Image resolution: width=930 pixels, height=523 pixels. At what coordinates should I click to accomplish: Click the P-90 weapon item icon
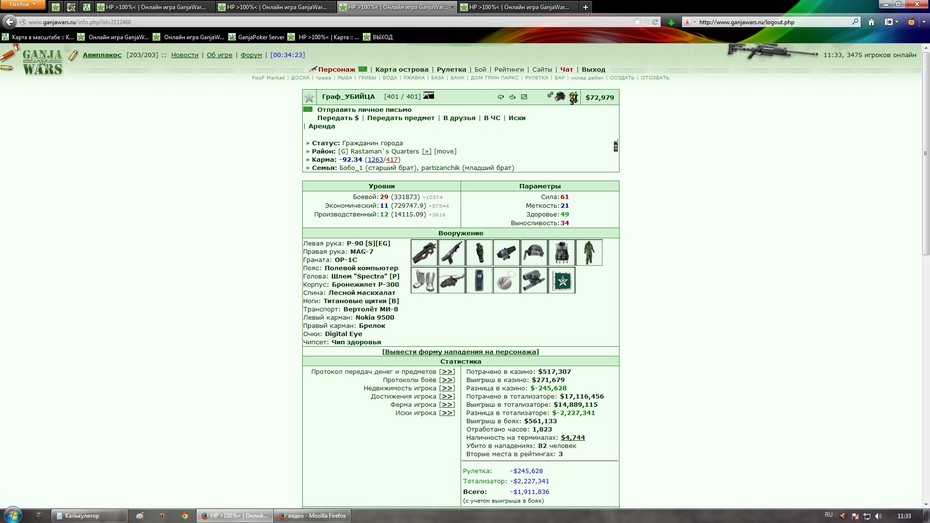pyautogui.click(x=424, y=253)
